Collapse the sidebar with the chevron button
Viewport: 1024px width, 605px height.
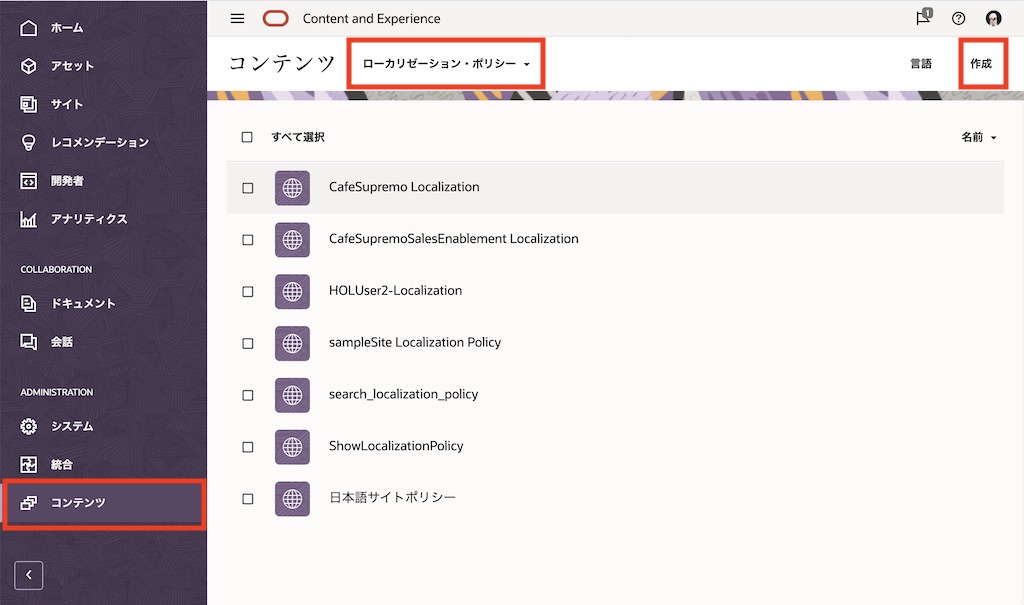coord(29,575)
